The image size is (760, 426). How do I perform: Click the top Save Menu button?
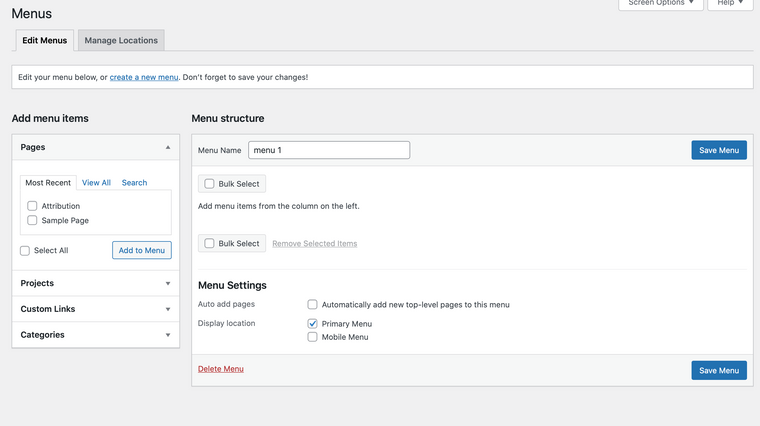(x=718, y=150)
